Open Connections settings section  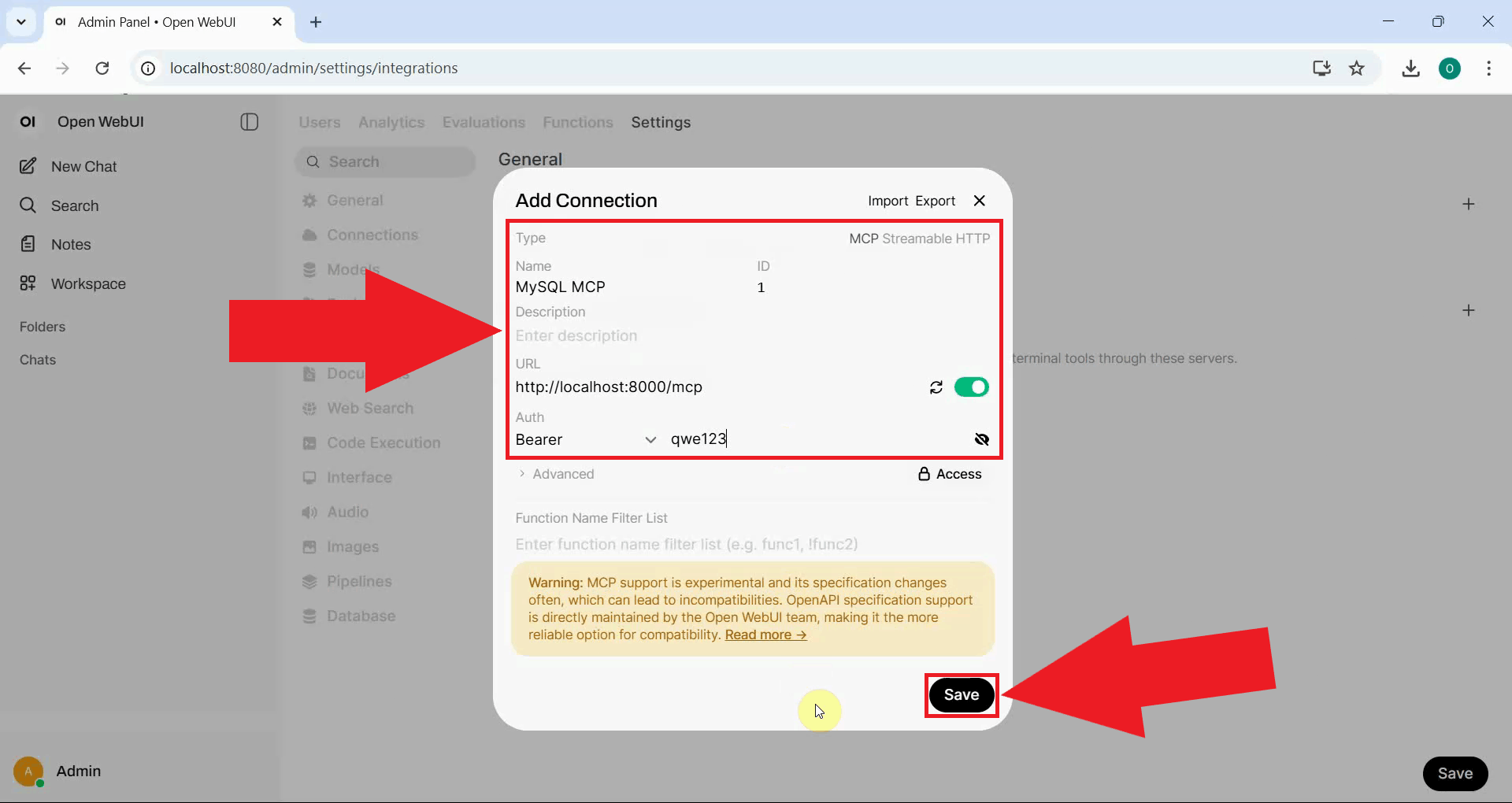pyautogui.click(x=372, y=235)
